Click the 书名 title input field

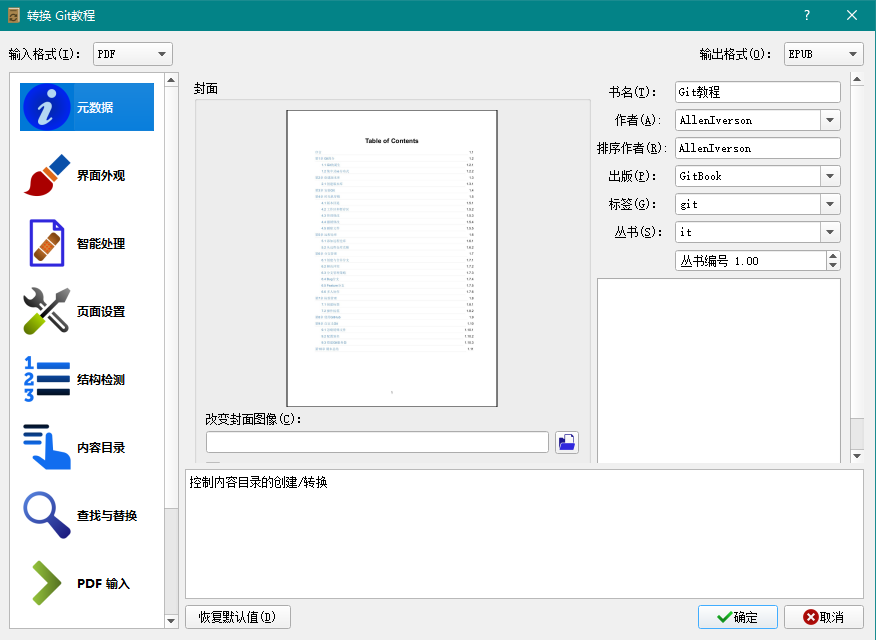[758, 92]
